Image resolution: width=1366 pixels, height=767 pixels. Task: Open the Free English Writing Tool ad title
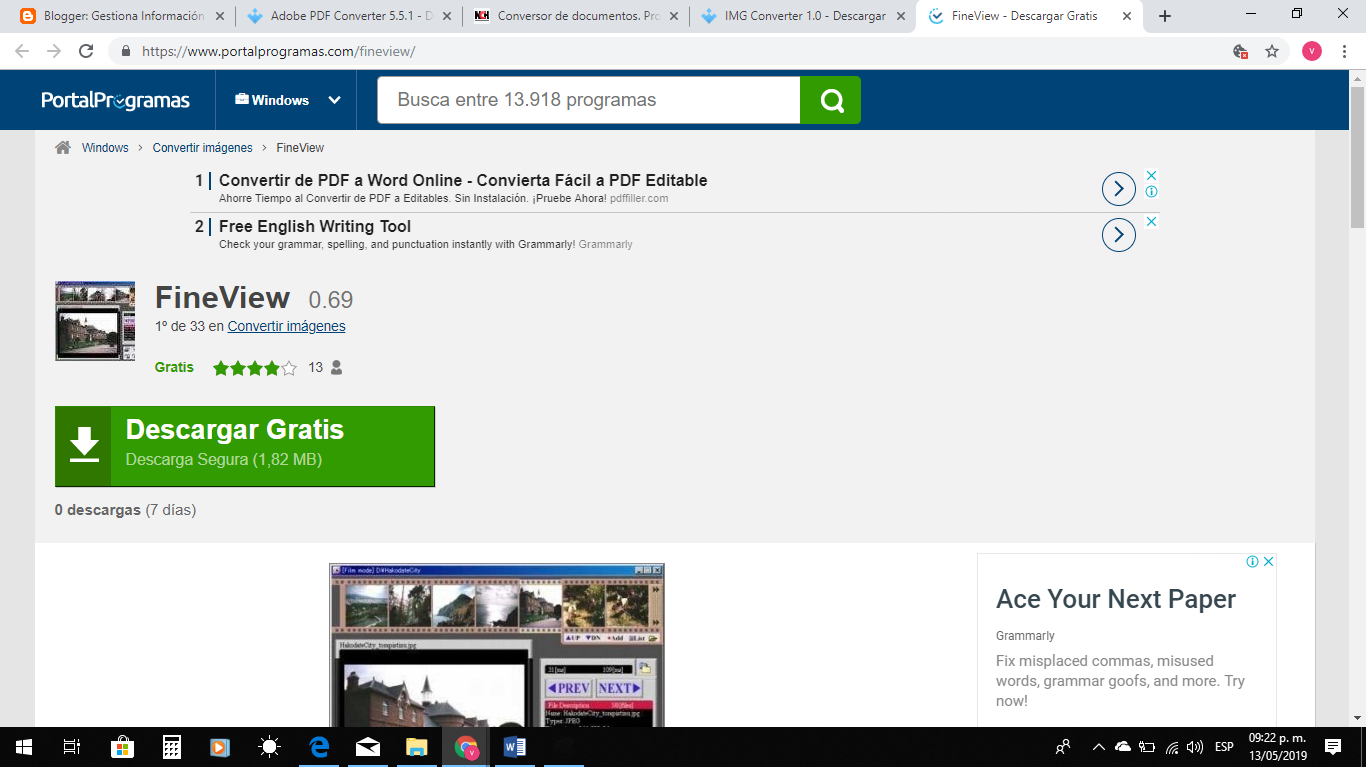coord(315,227)
